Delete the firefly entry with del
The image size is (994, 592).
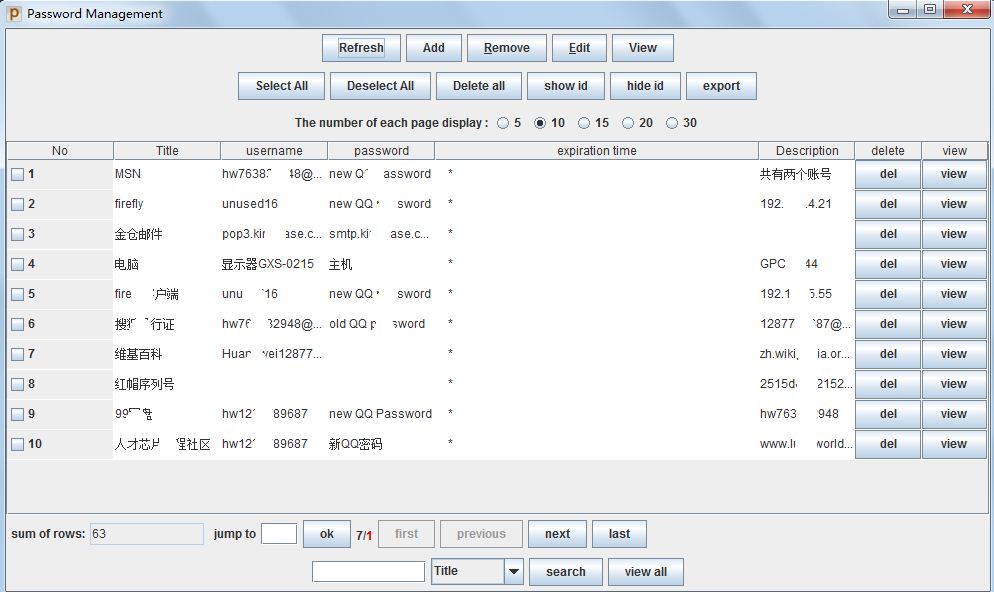[x=887, y=204]
